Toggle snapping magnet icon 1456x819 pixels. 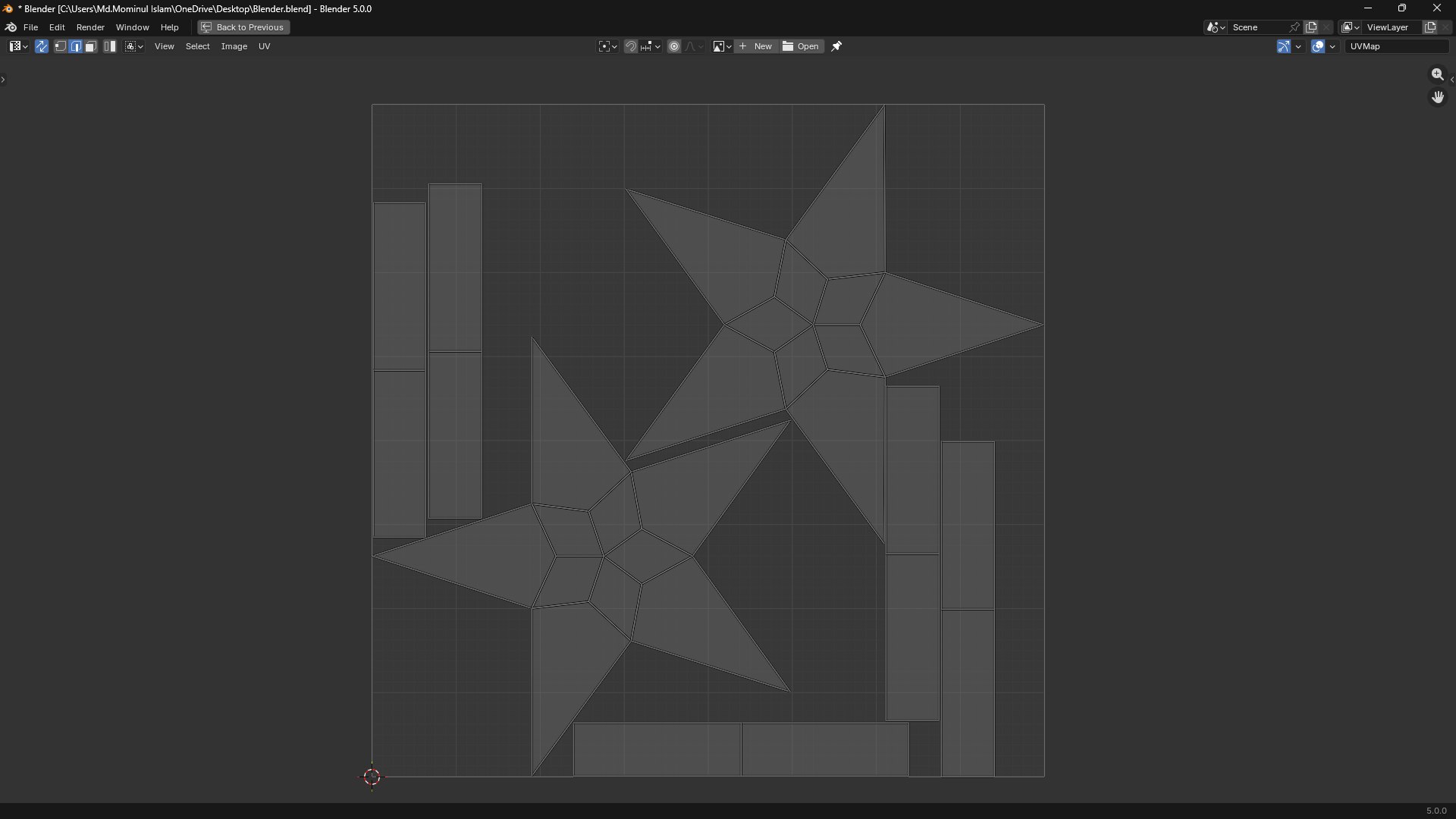(631, 46)
